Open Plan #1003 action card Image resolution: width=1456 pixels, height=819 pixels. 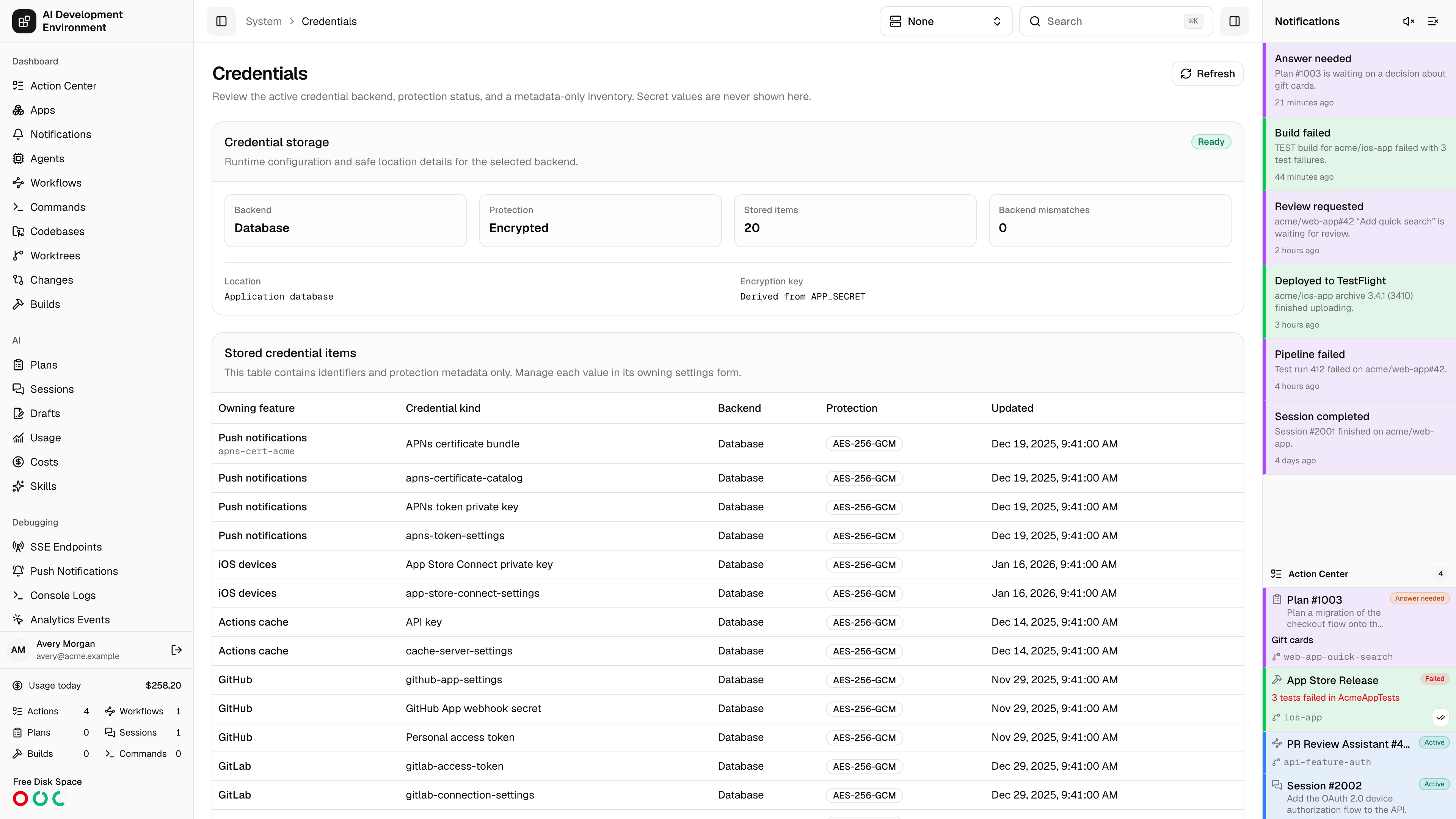(x=1359, y=628)
